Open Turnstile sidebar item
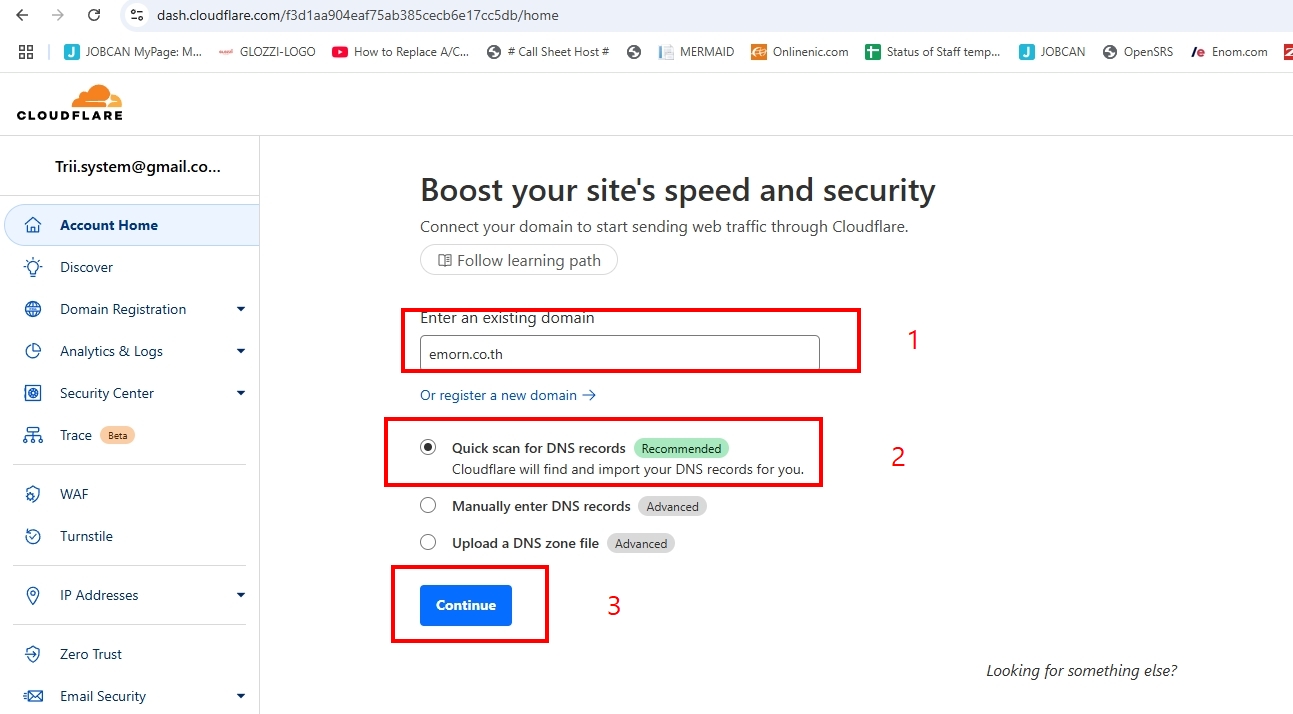Viewport: 1293px width, 714px height. tap(130, 536)
